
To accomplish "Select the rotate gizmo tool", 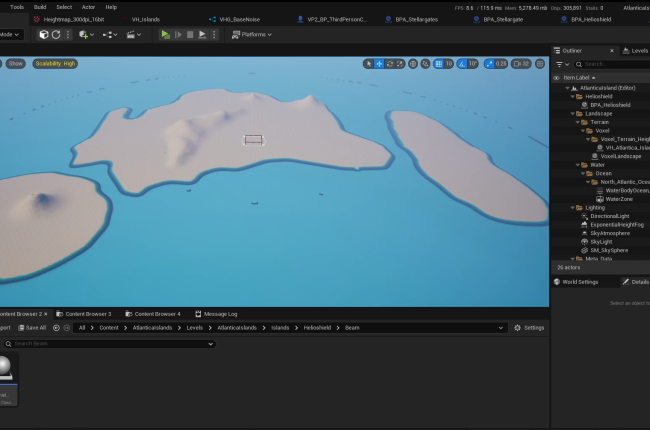I will click(x=390, y=64).
